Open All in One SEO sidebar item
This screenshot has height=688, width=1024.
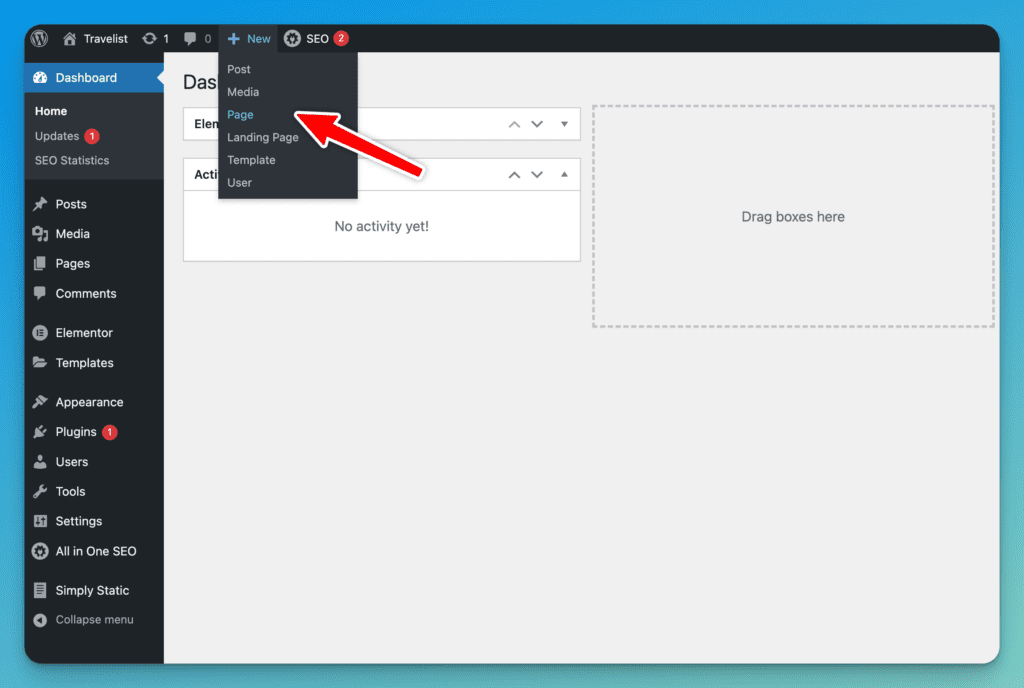[x=95, y=551]
